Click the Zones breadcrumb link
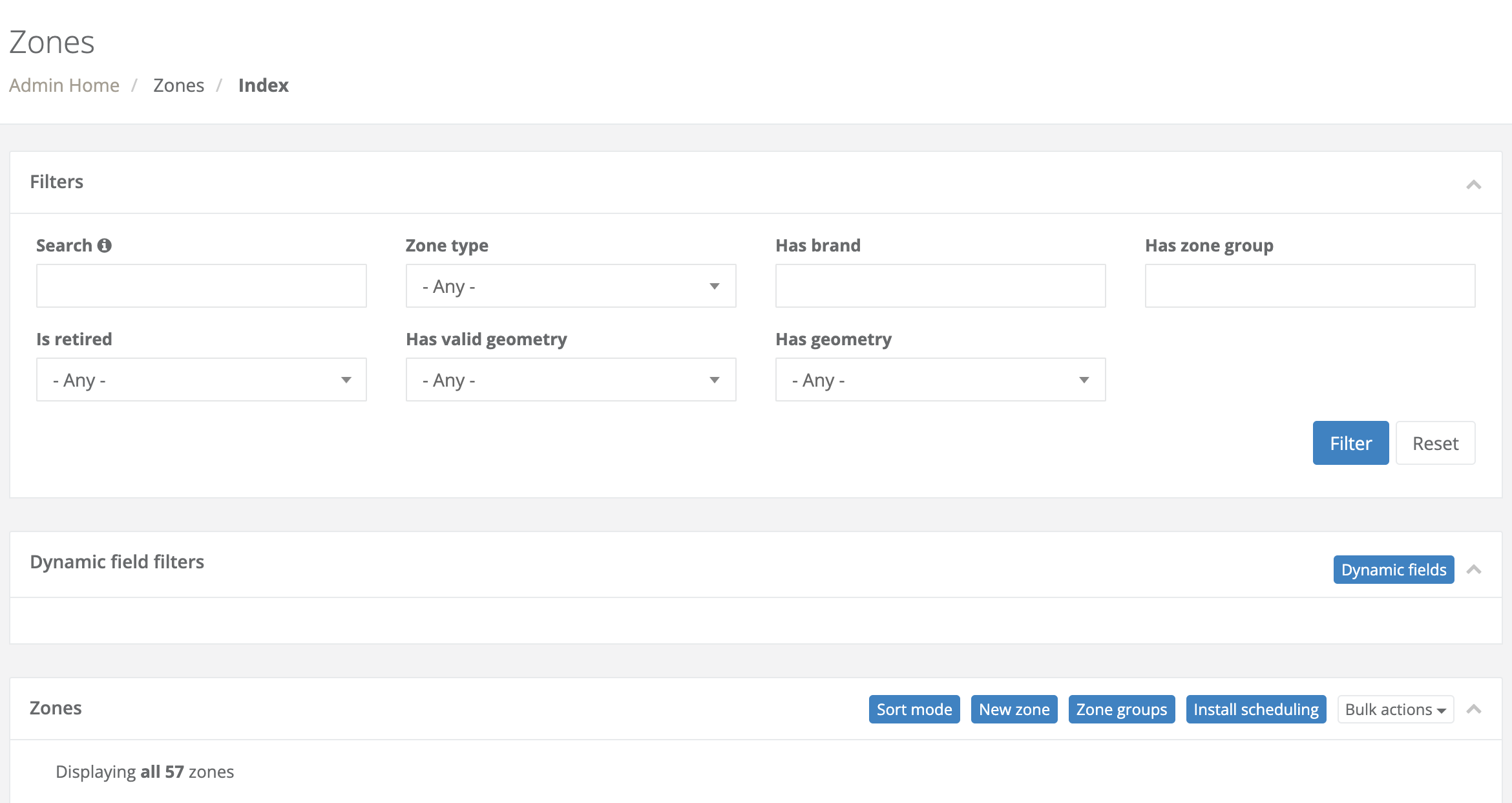The height and width of the screenshot is (803, 1512). coord(178,85)
